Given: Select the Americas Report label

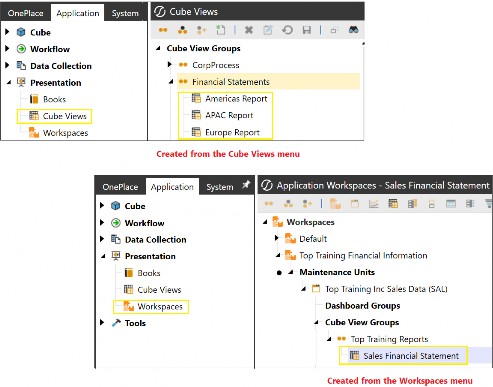Looking at the screenshot, I should [x=236, y=98].
